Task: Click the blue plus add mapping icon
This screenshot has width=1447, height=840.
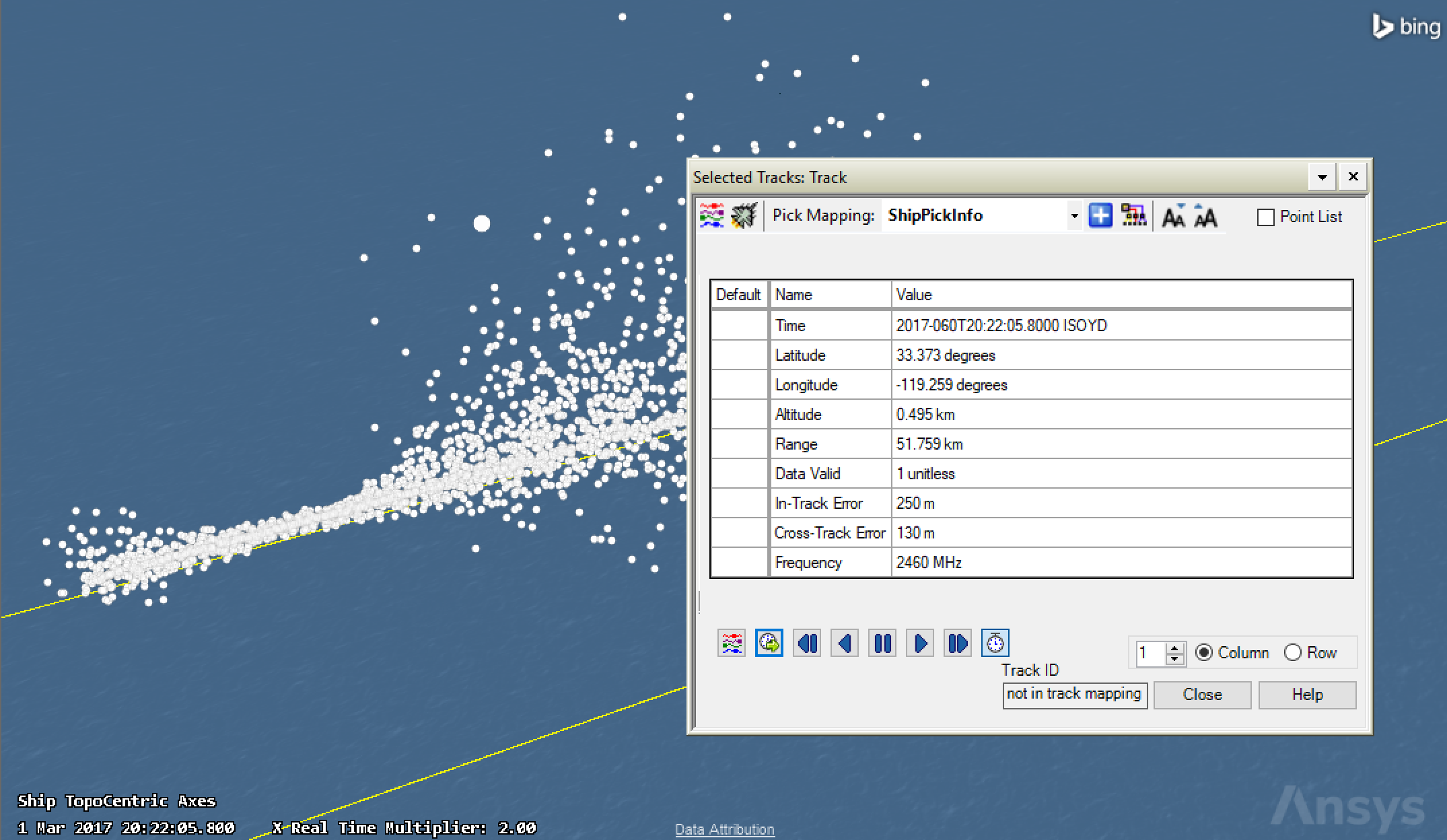Action: pos(1100,216)
